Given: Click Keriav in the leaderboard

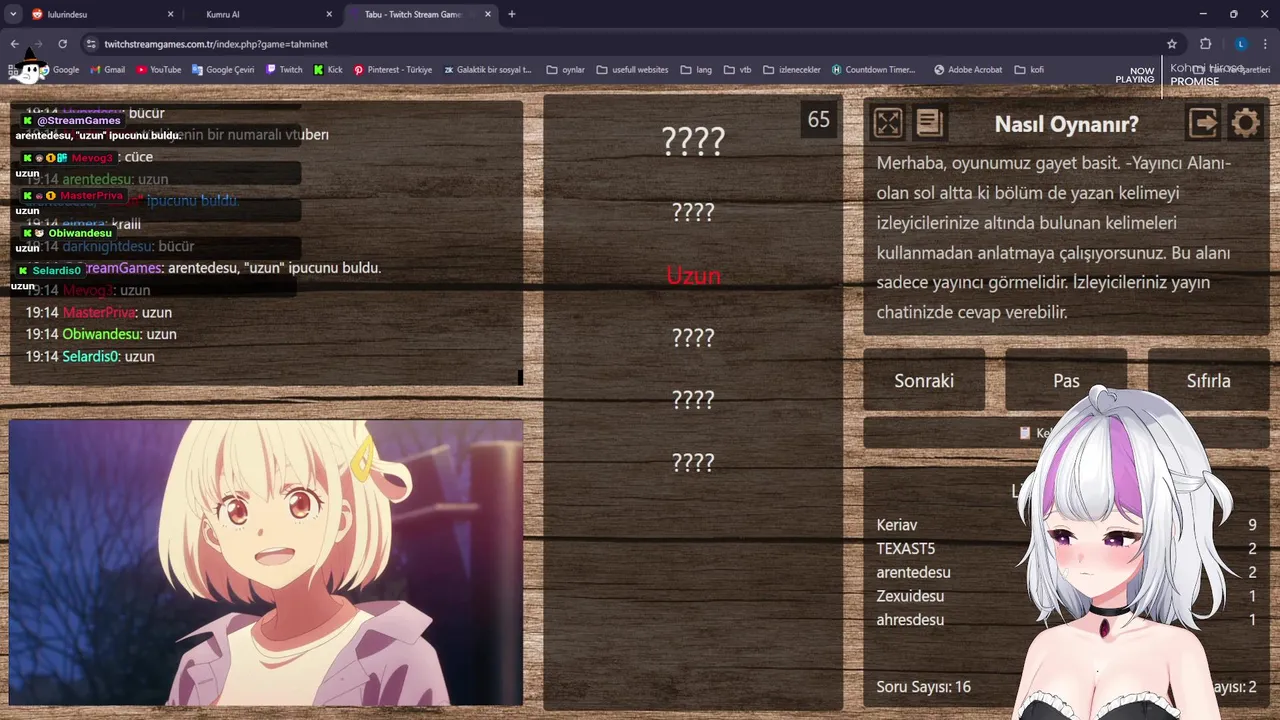Looking at the screenshot, I should click(897, 525).
